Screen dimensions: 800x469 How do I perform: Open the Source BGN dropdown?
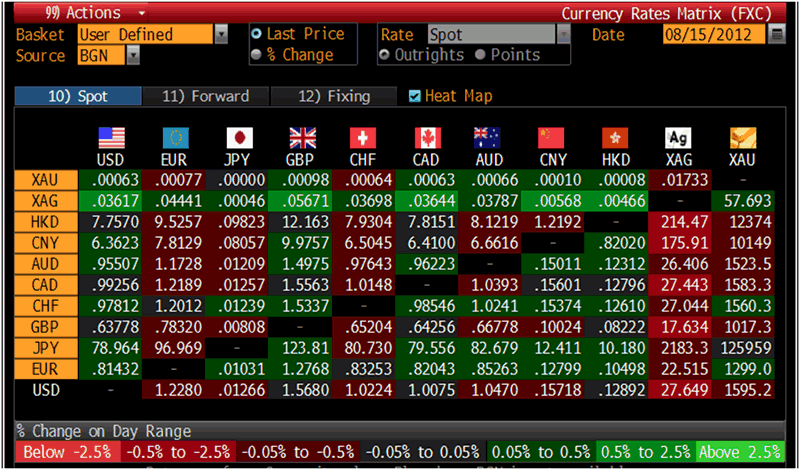click(133, 56)
